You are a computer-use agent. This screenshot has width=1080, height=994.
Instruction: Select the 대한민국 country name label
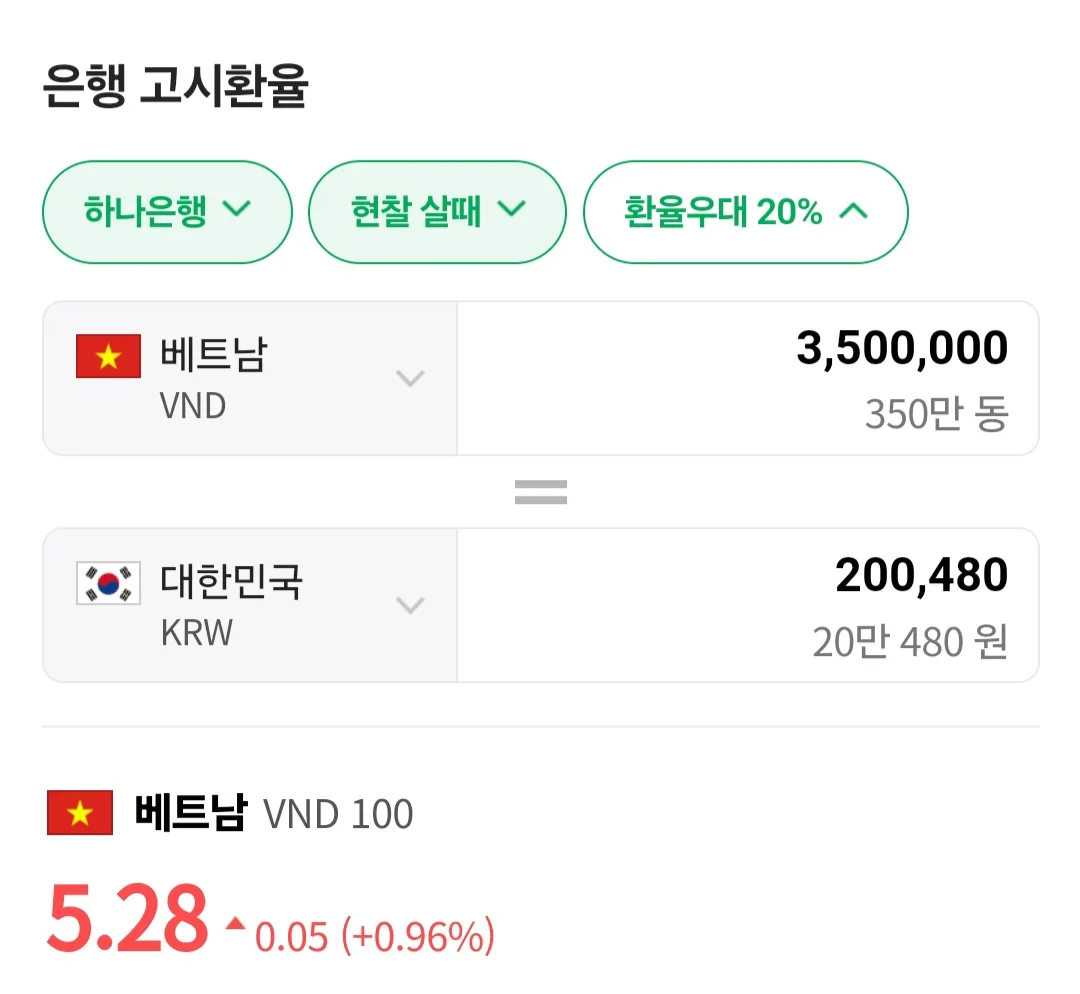tap(231, 581)
